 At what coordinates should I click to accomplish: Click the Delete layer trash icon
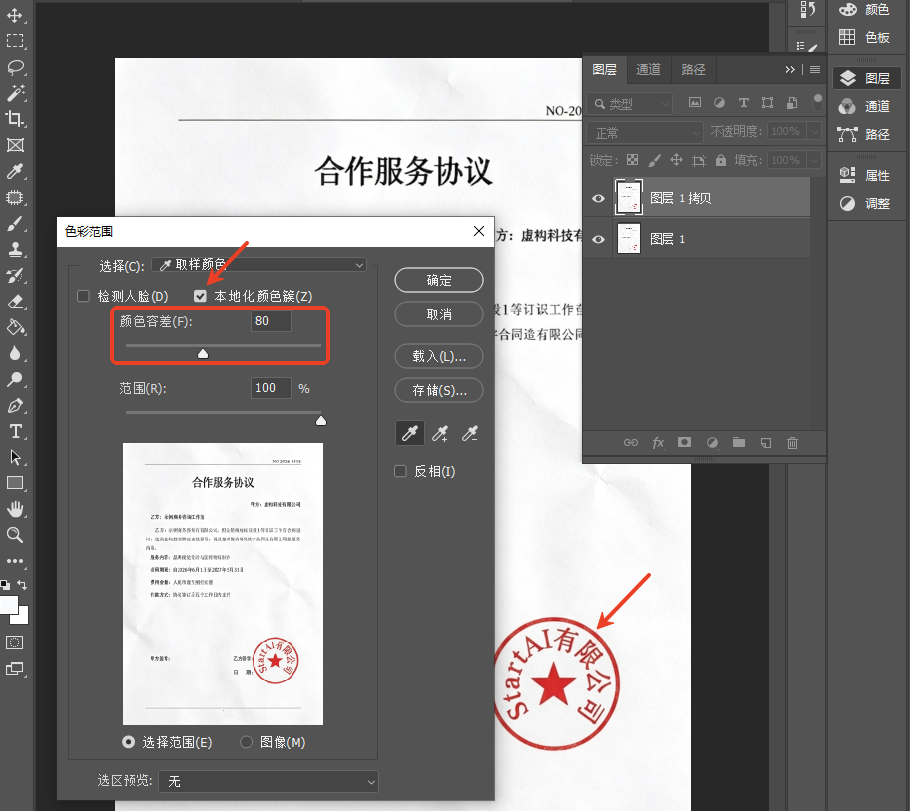[x=792, y=443]
